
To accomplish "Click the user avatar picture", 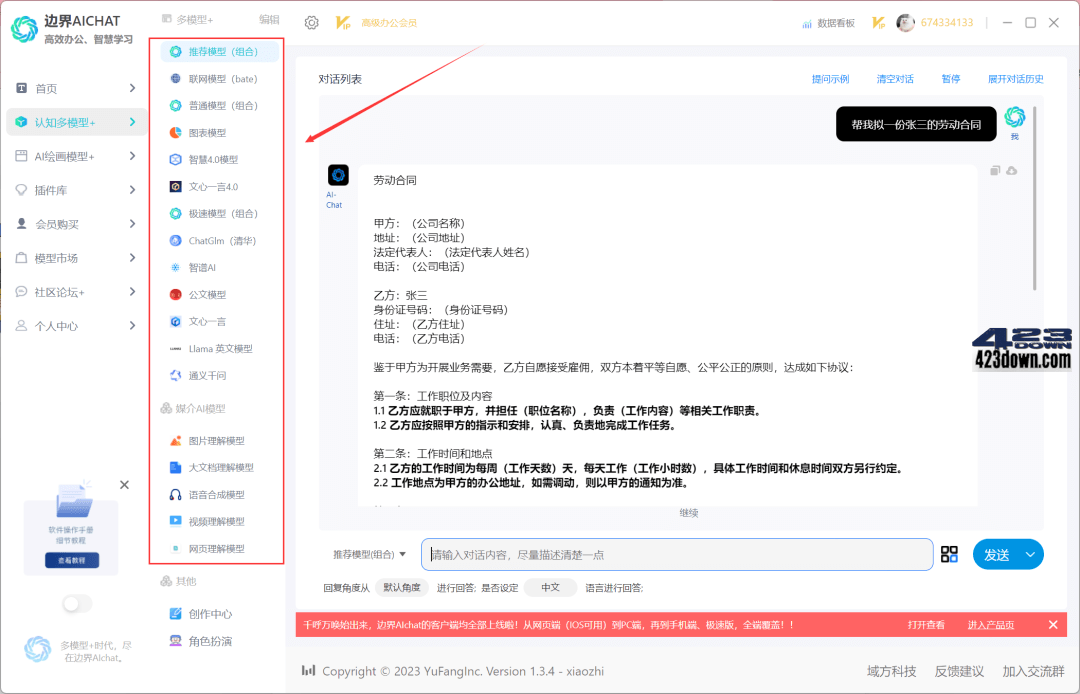I will [905, 23].
